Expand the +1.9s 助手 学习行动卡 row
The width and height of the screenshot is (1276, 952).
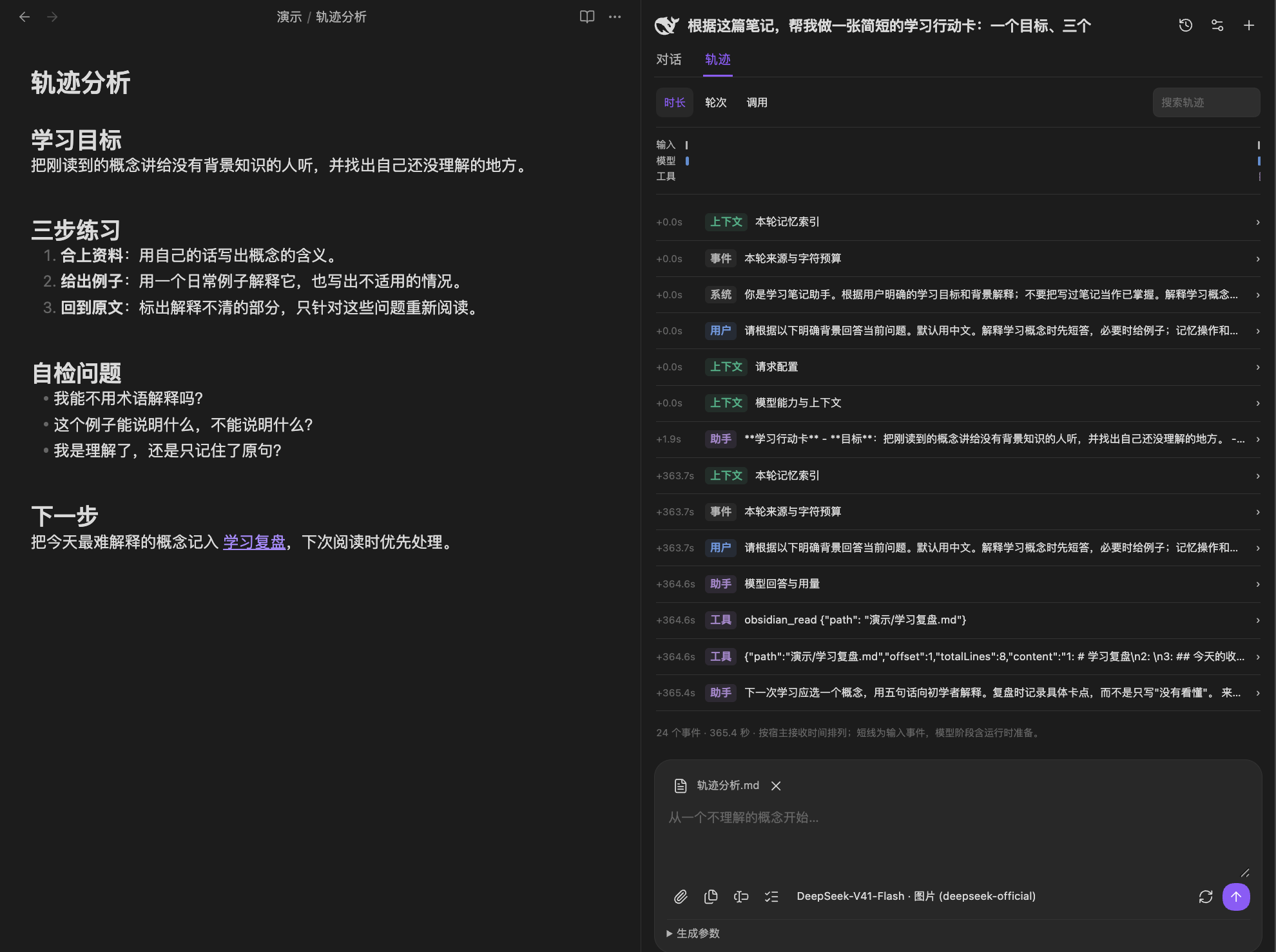click(x=958, y=439)
